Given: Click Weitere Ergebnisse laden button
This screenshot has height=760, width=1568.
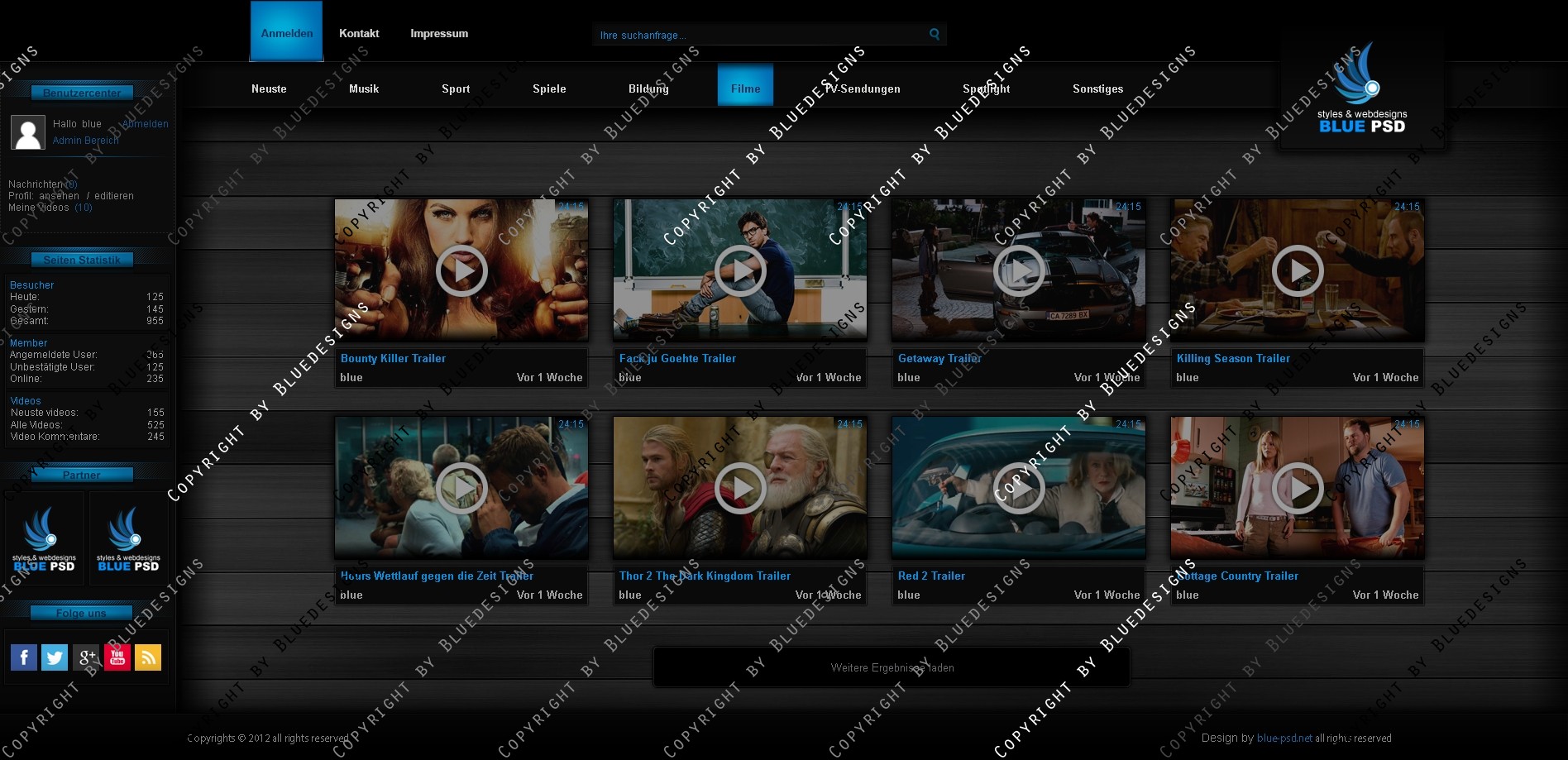Looking at the screenshot, I should [892, 667].
